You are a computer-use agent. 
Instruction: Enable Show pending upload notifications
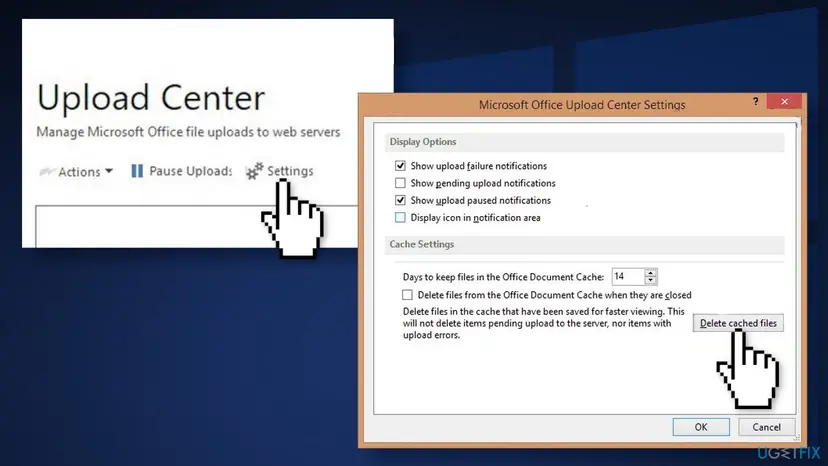pos(400,183)
